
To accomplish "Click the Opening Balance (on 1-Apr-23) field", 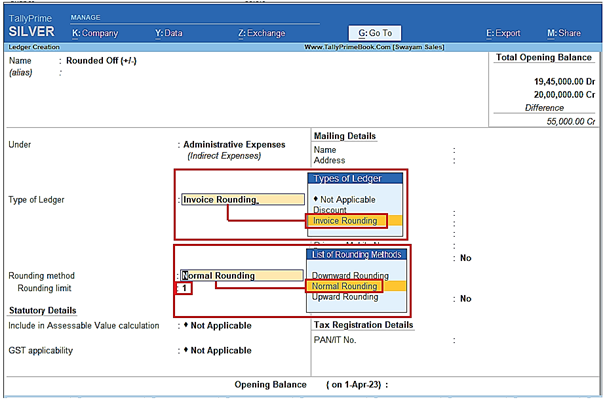I will 311,385.
